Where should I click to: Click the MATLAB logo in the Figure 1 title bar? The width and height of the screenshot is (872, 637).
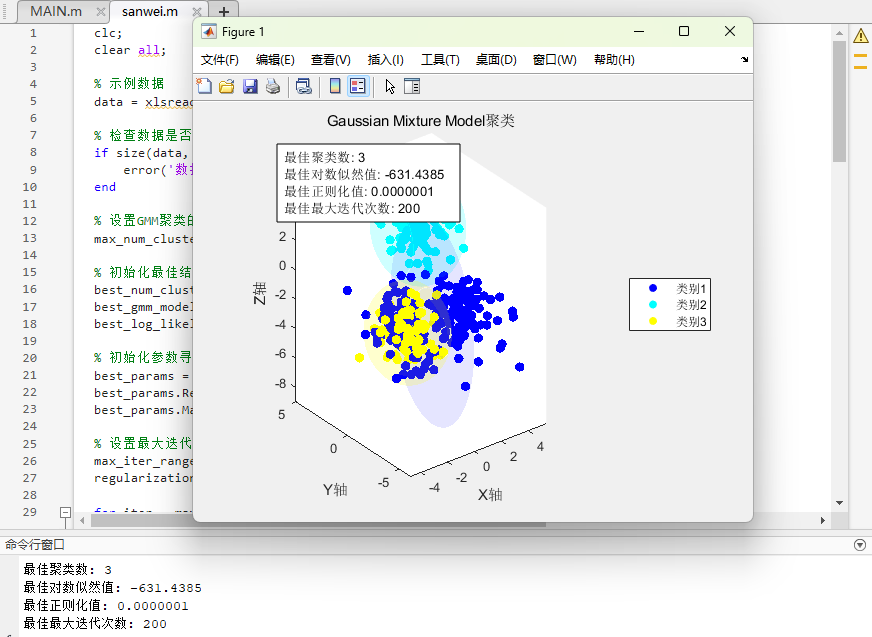[x=209, y=32]
